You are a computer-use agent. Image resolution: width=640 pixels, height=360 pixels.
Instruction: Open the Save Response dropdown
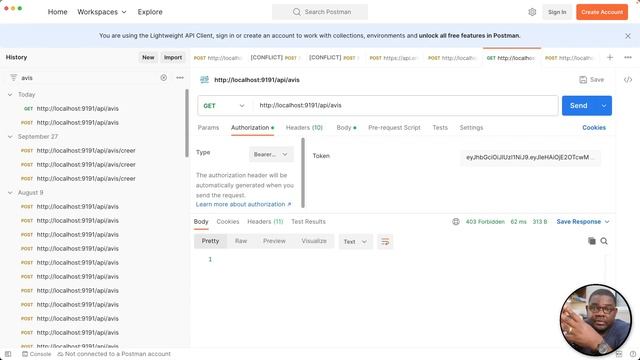pyautogui.click(x=583, y=222)
